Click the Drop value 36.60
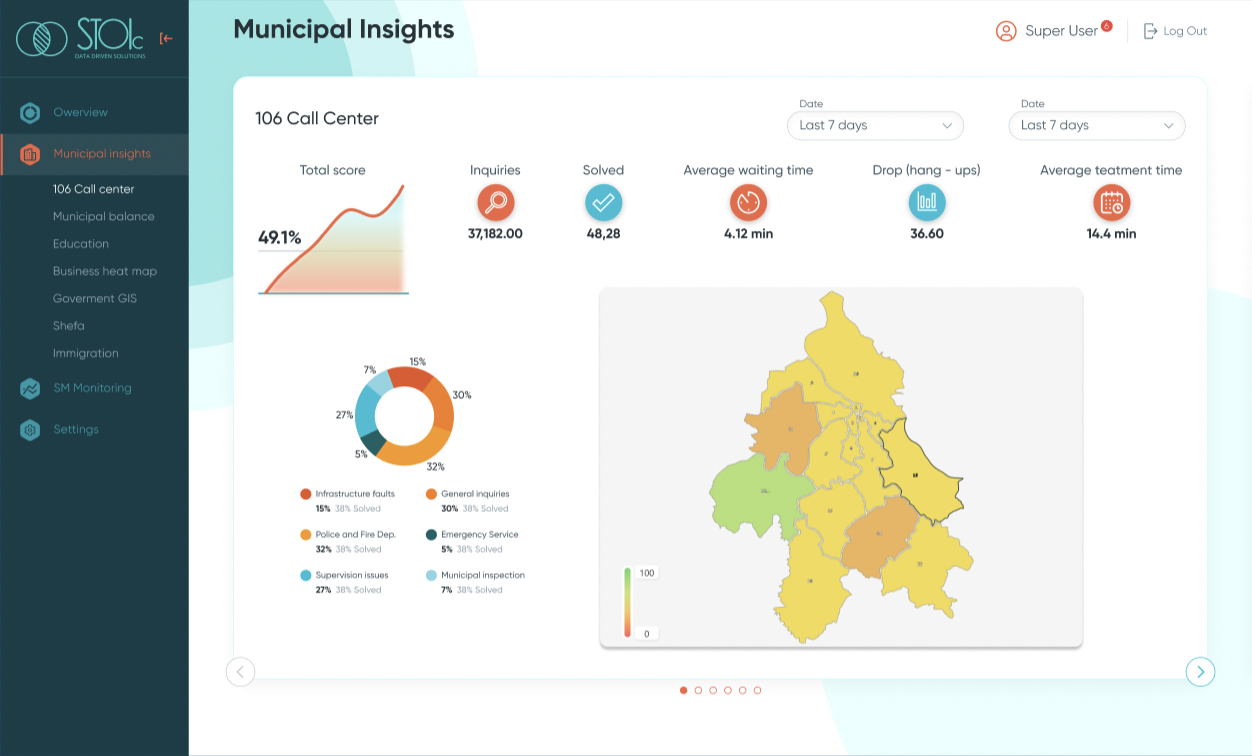This screenshot has height=756, width=1252. (927, 234)
